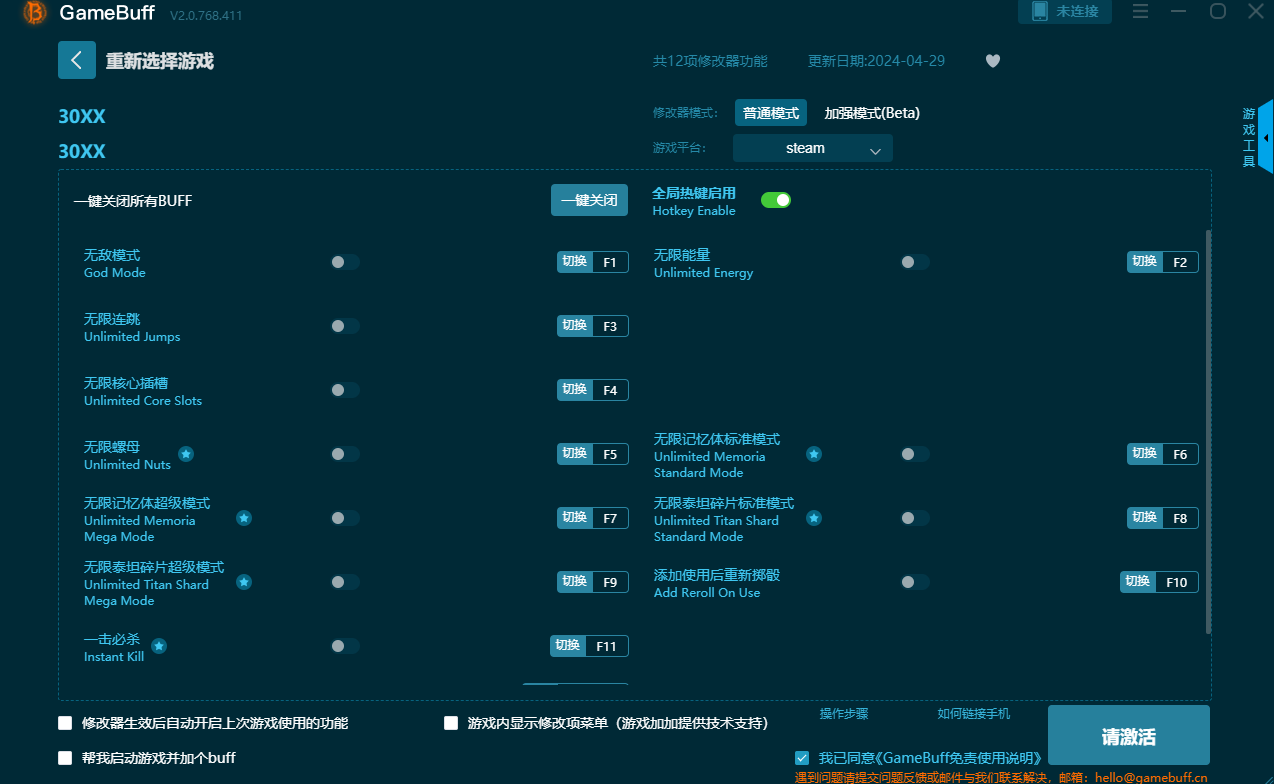Click the F10 hotkey switch button

click(x=1159, y=582)
